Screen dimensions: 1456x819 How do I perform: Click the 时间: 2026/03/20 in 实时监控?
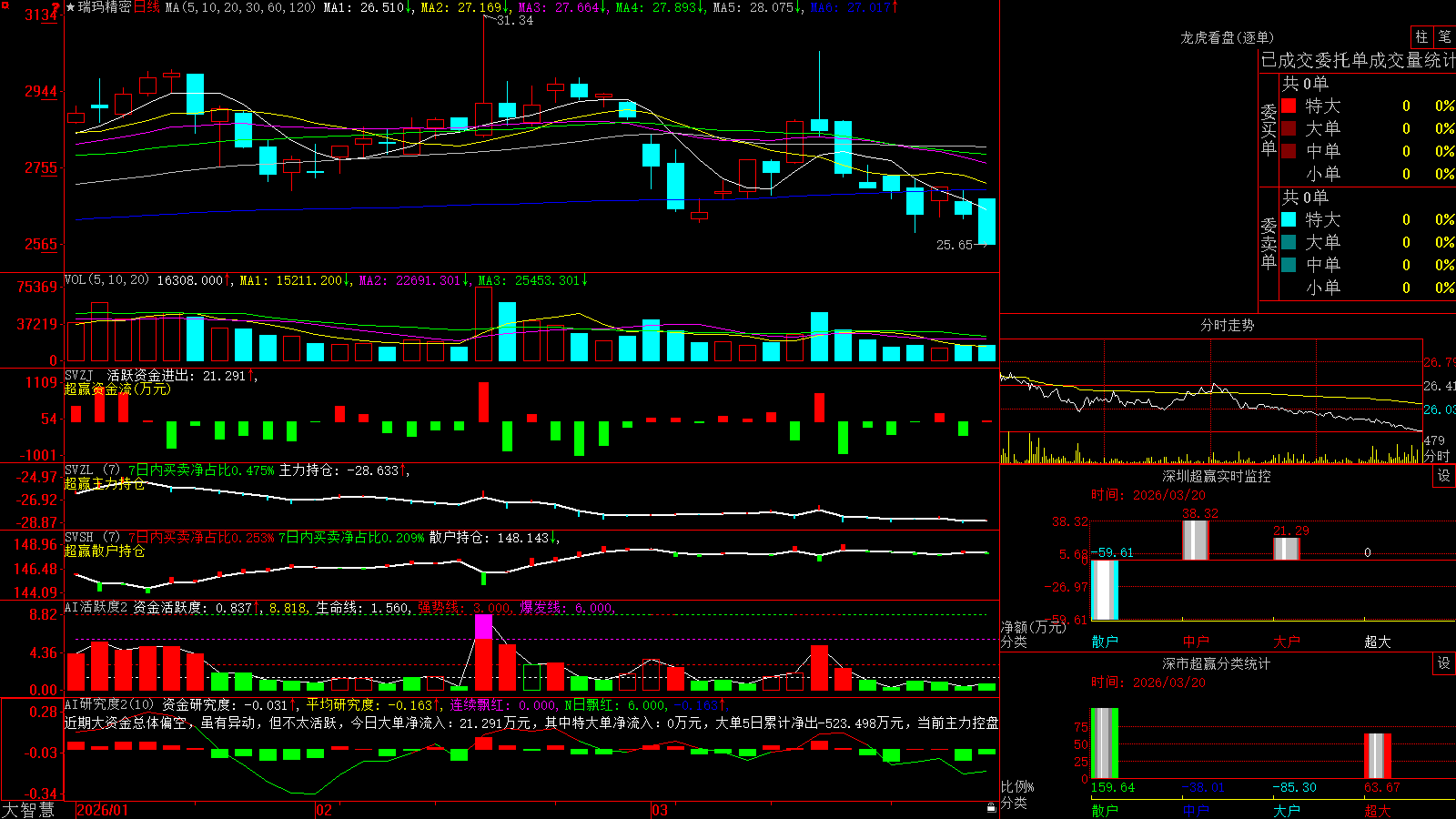1148,495
